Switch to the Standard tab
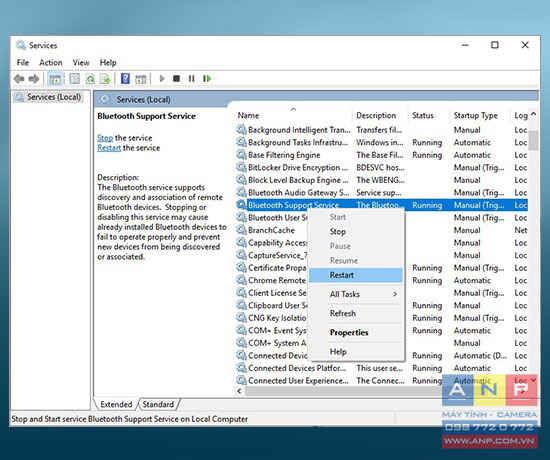 coord(158,405)
